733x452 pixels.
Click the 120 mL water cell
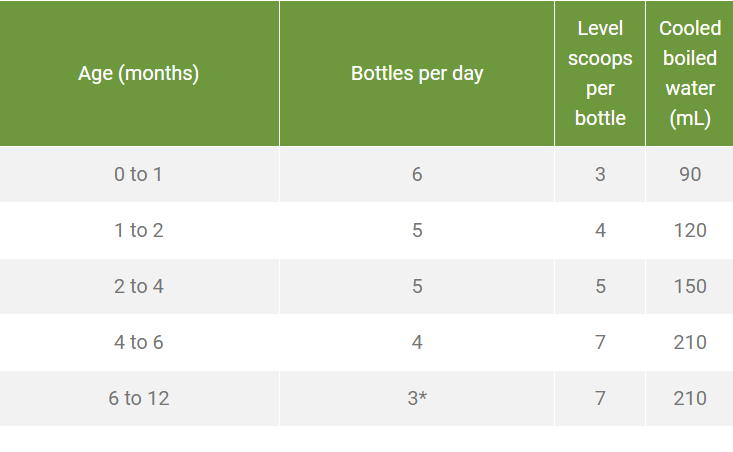(x=690, y=230)
